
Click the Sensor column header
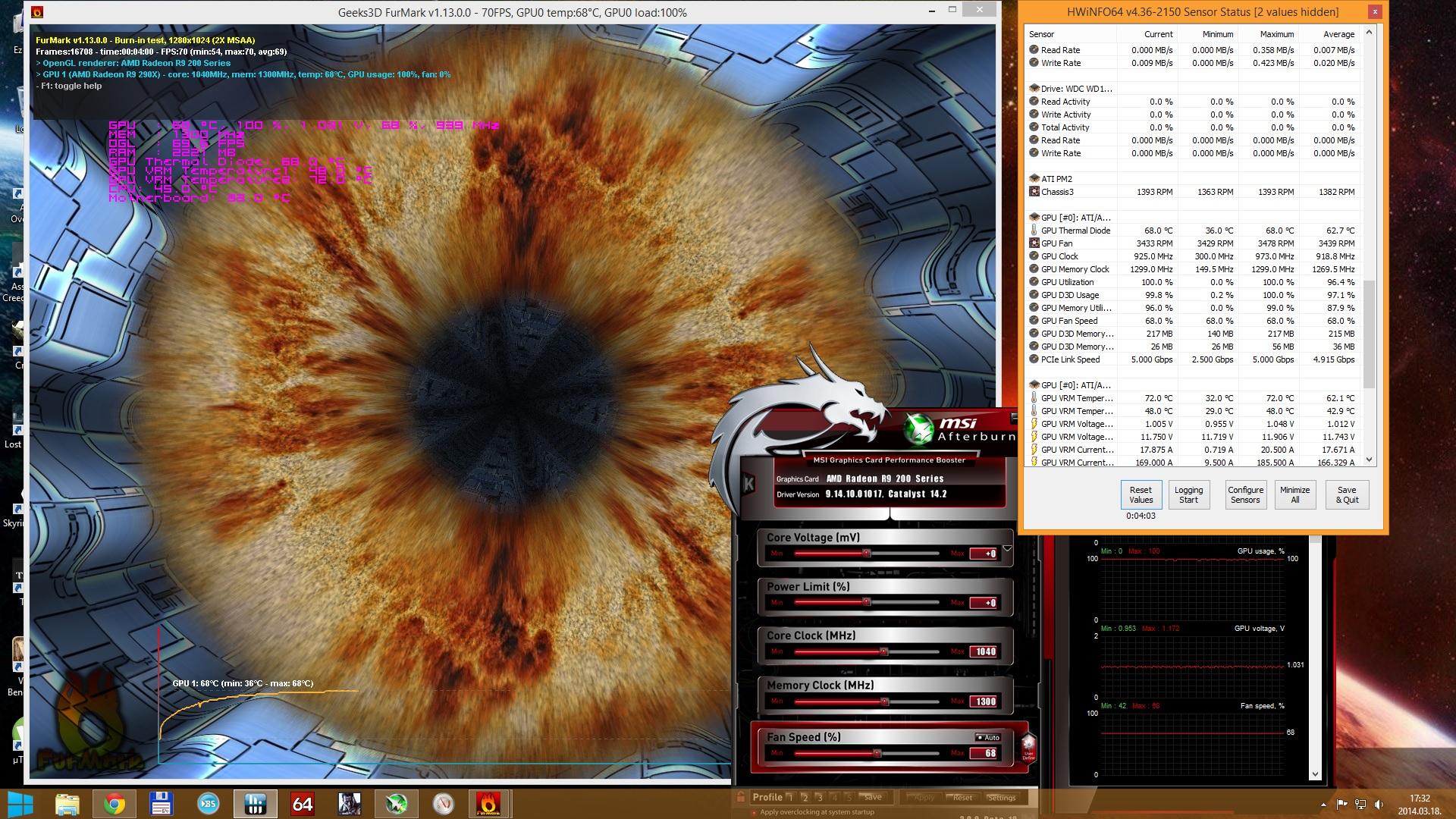pos(1071,34)
